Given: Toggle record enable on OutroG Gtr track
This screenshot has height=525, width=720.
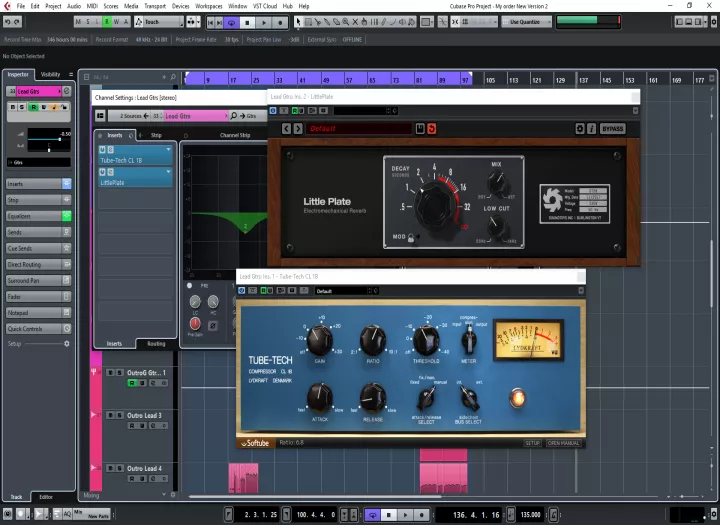Looking at the screenshot, I should tap(132, 383).
